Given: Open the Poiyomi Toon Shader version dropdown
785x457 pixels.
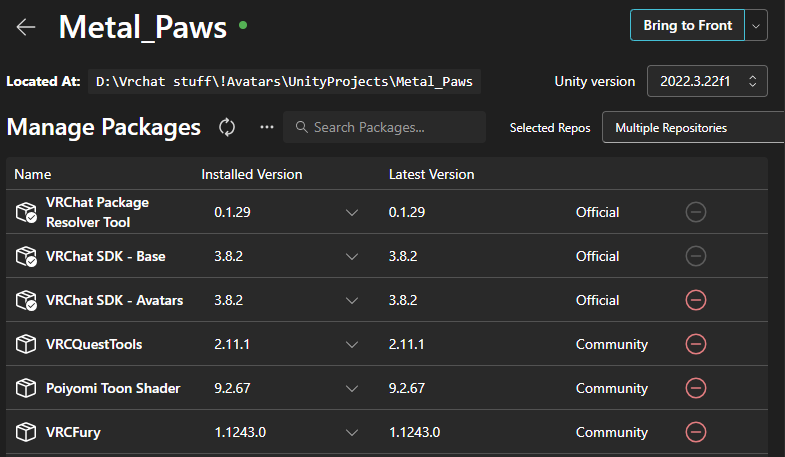Looking at the screenshot, I should tap(351, 388).
